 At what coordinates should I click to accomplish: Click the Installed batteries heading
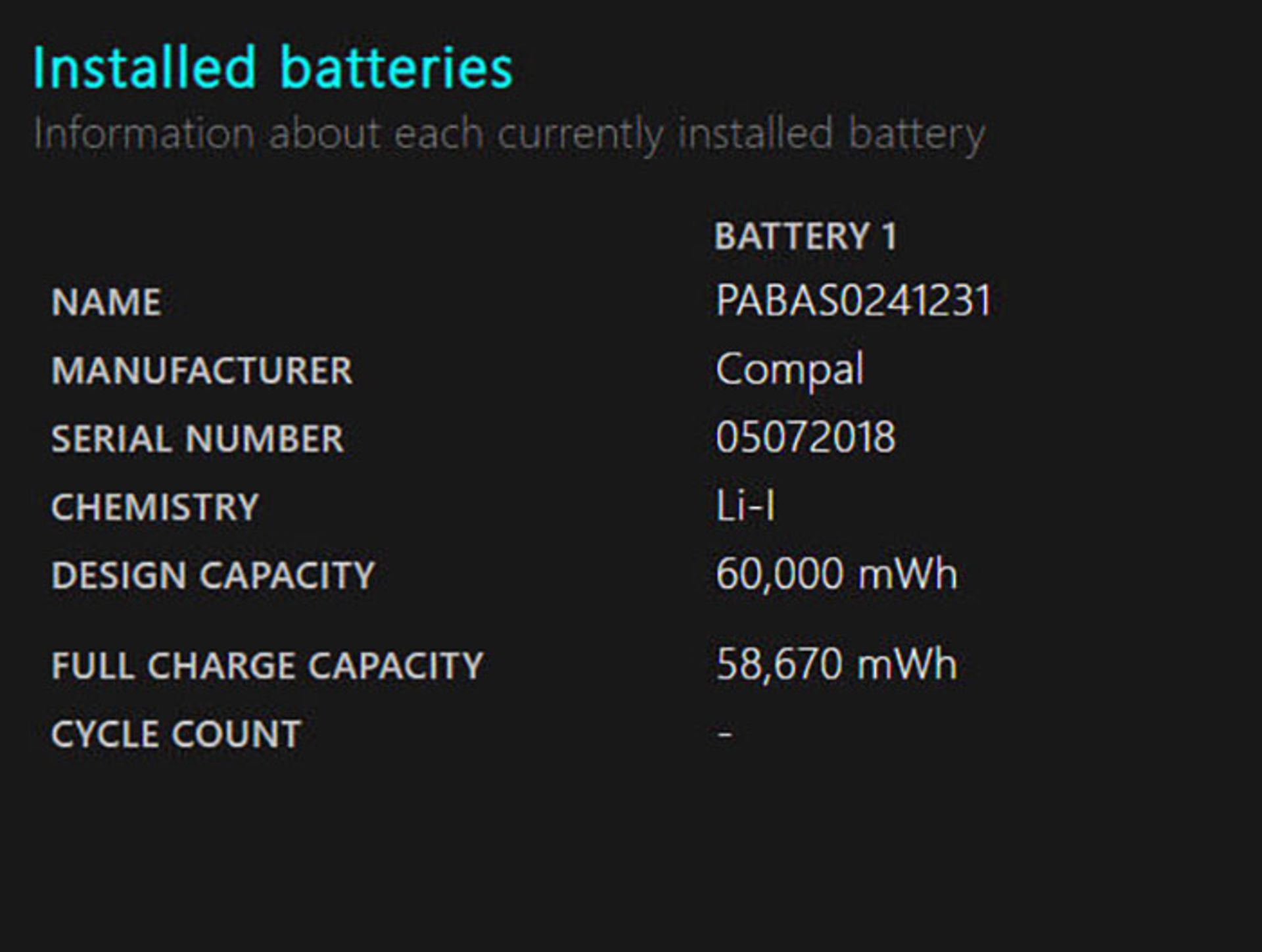pyautogui.click(x=272, y=67)
